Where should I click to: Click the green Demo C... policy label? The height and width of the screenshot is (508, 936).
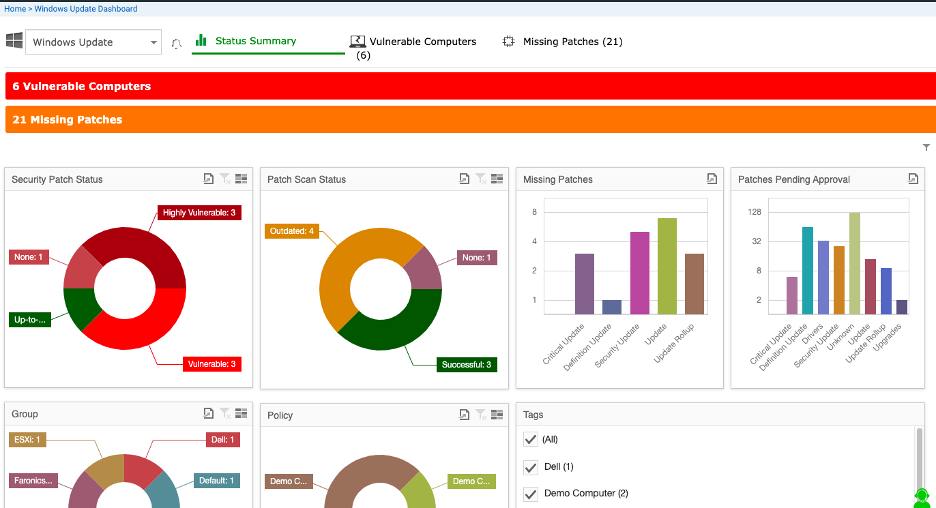pos(471,481)
